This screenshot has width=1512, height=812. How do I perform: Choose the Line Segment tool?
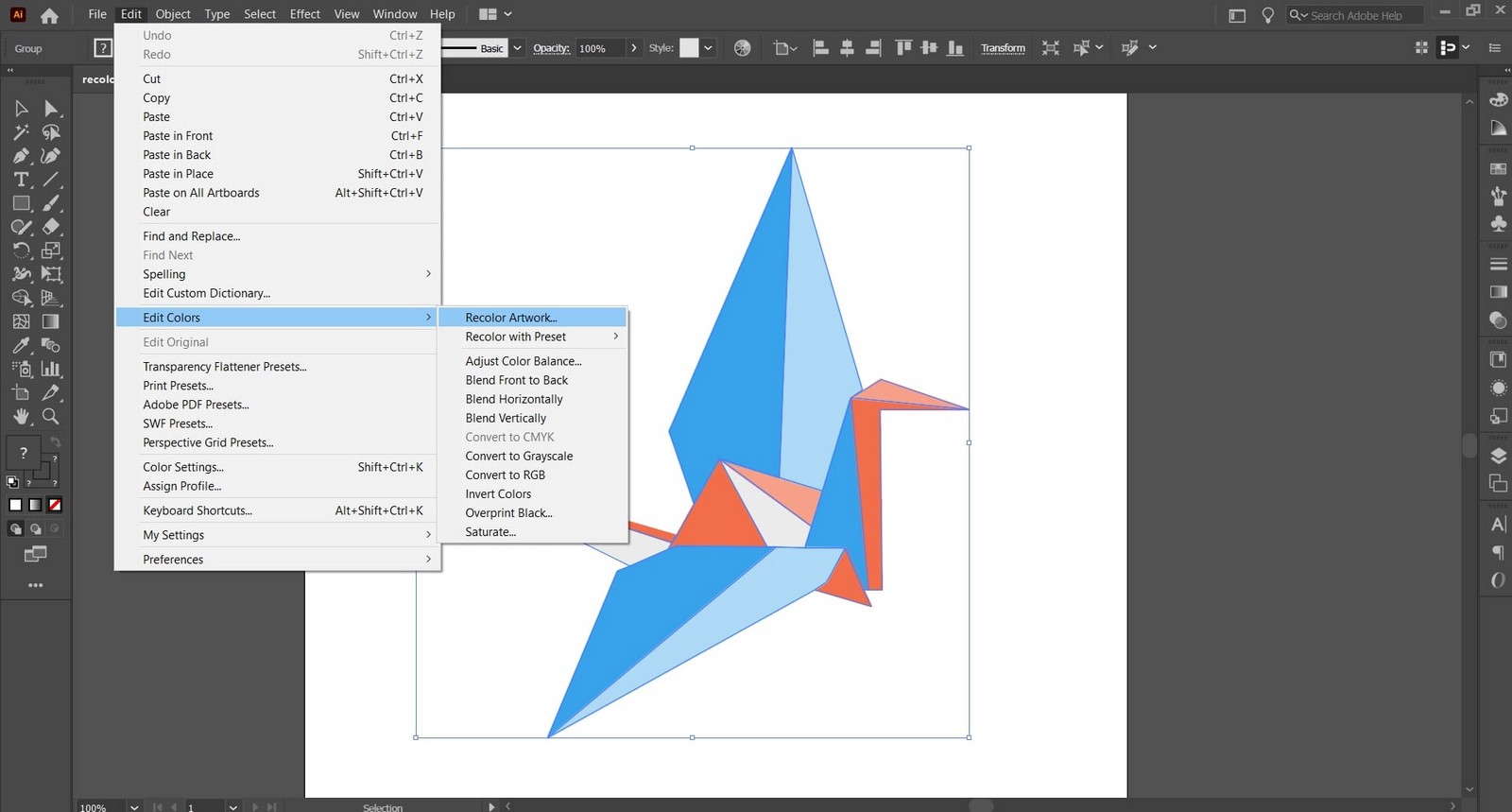51,180
